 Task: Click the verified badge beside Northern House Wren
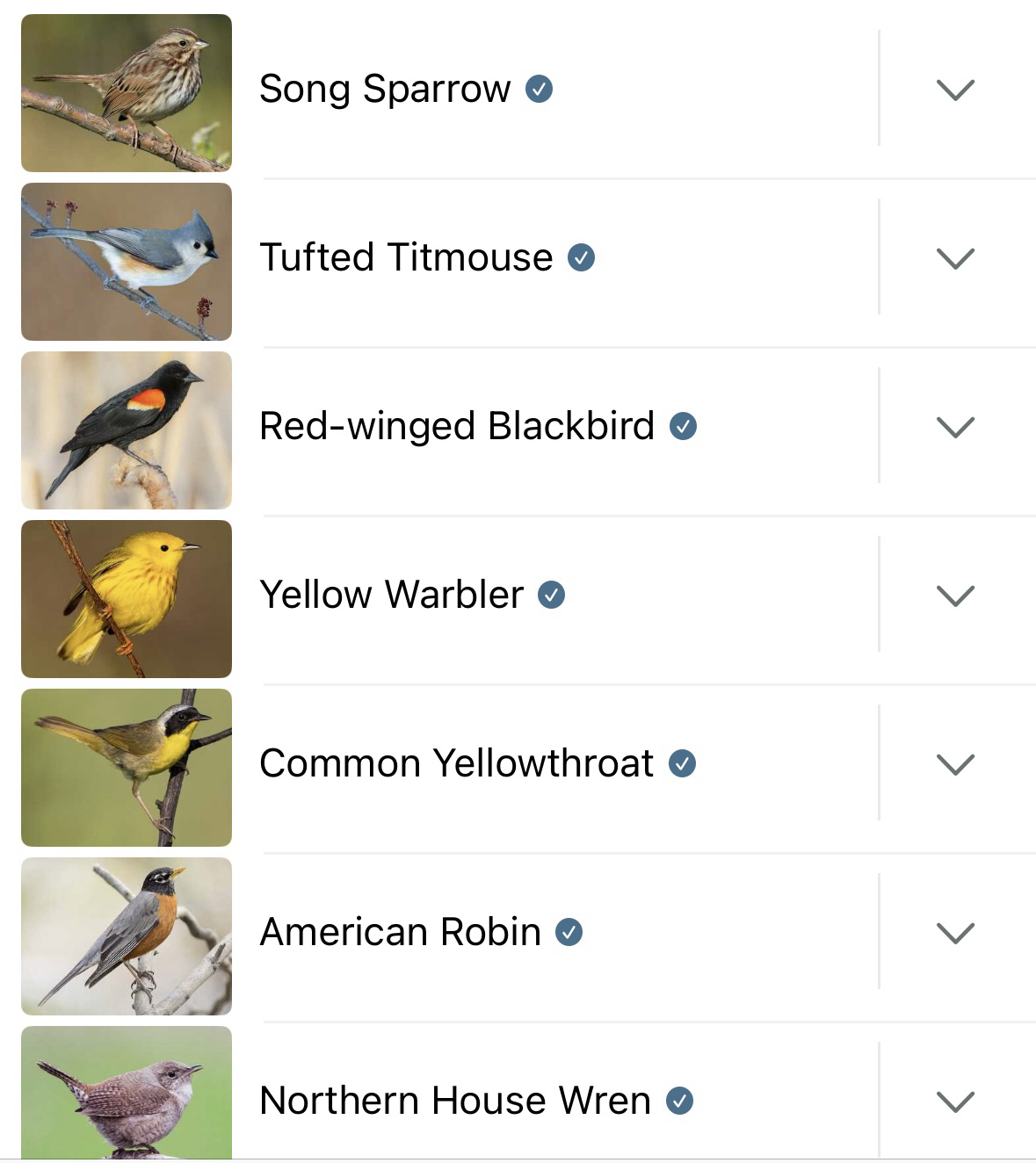(x=679, y=1101)
